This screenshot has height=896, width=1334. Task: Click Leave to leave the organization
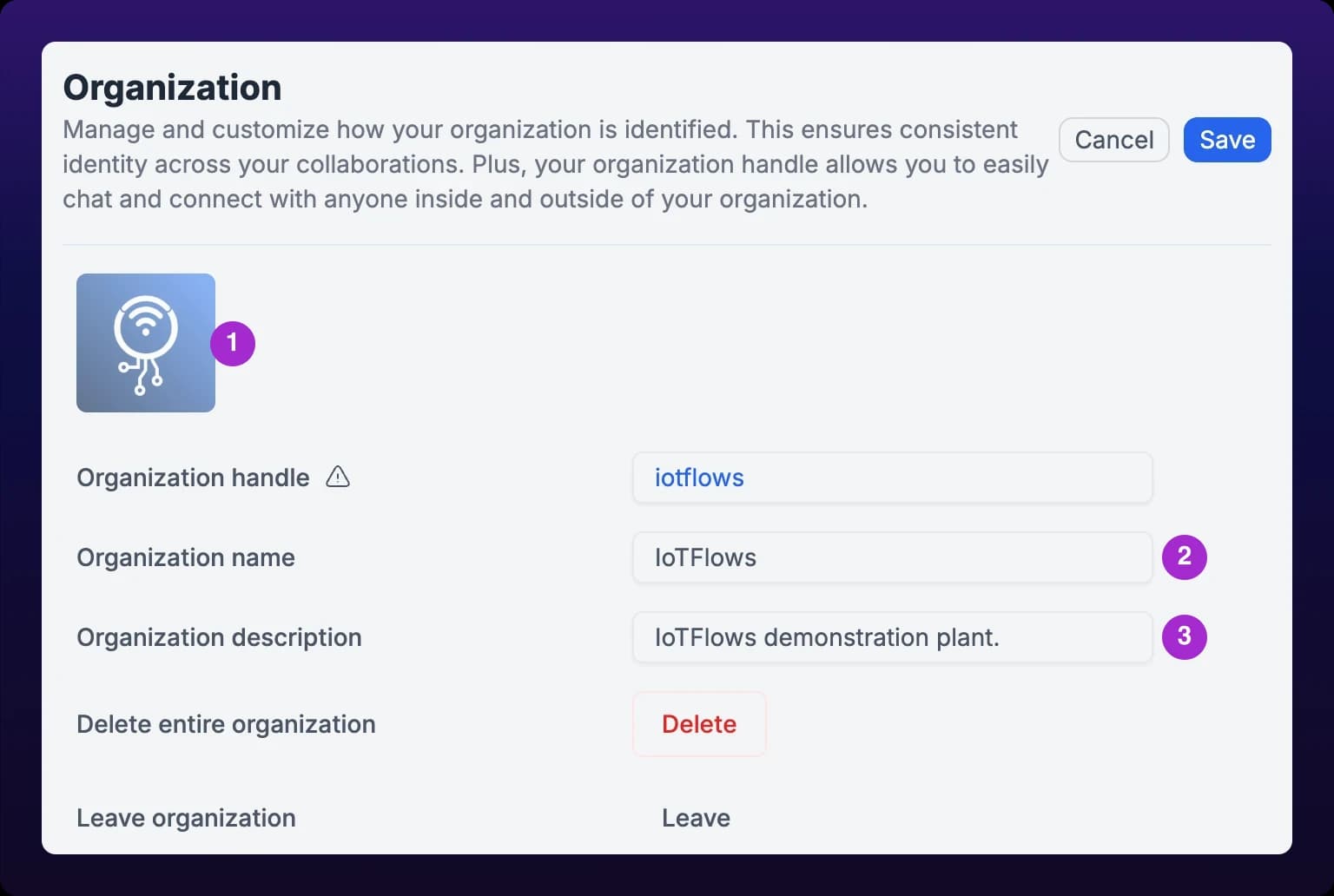[696, 818]
